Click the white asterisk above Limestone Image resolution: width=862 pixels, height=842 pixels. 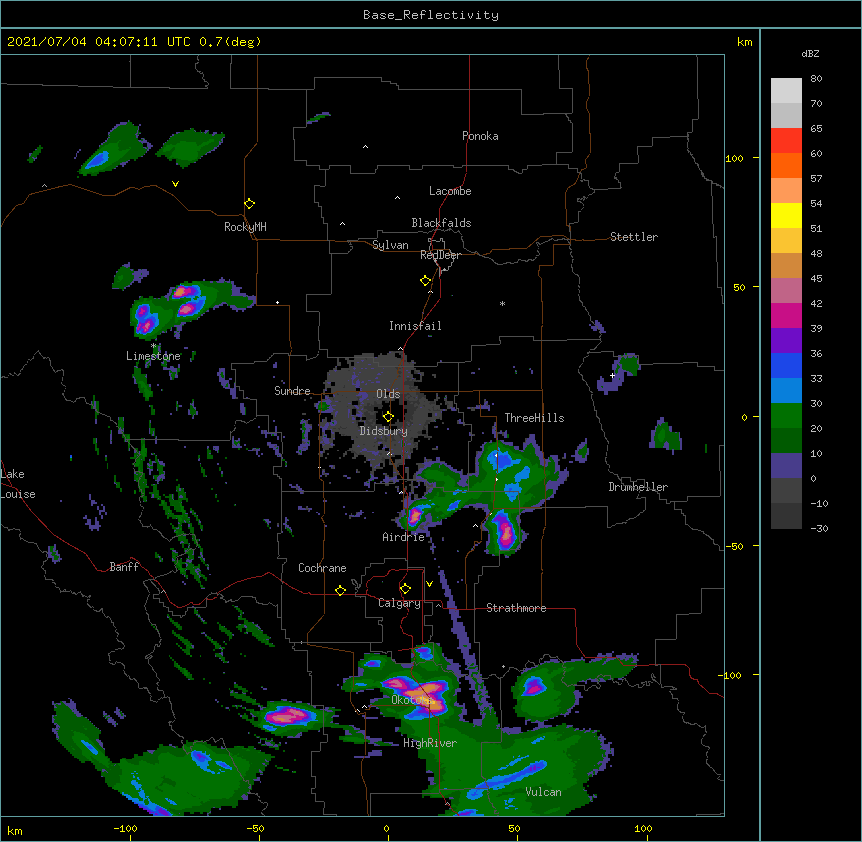[x=154, y=346]
